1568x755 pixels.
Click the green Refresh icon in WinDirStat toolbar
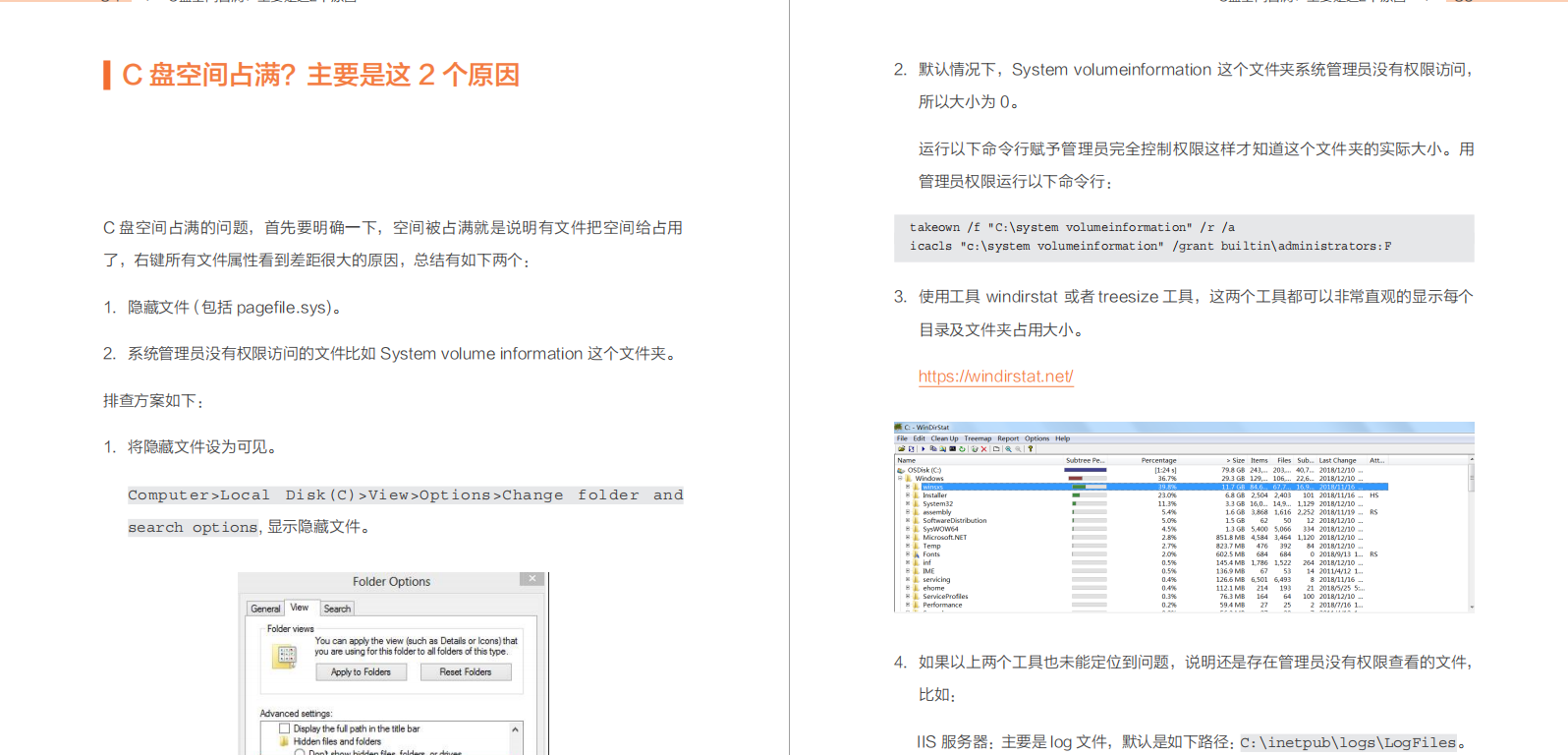(962, 449)
